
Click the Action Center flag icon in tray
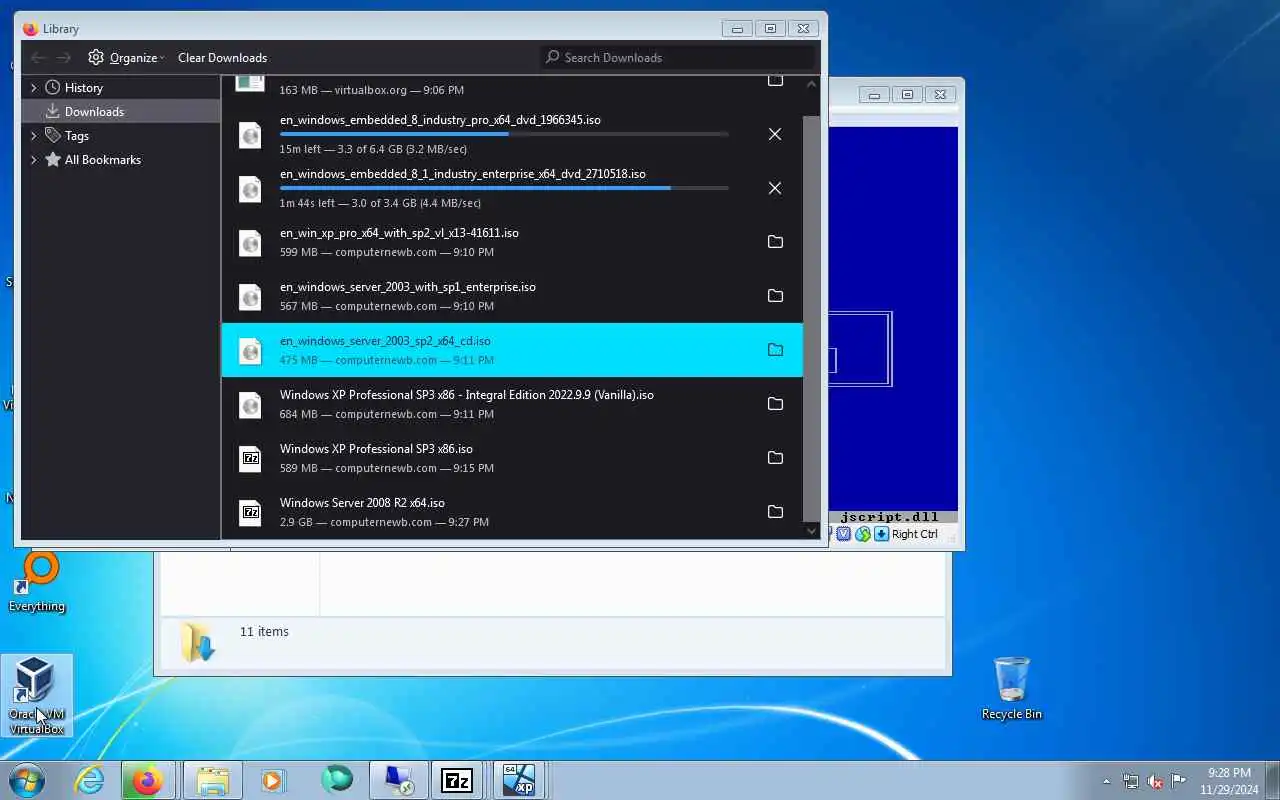click(x=1179, y=781)
